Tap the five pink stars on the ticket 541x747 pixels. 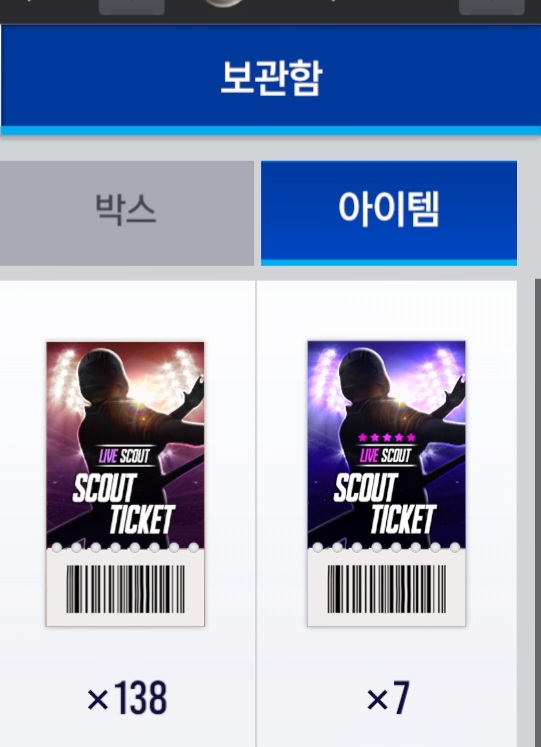(x=387, y=437)
